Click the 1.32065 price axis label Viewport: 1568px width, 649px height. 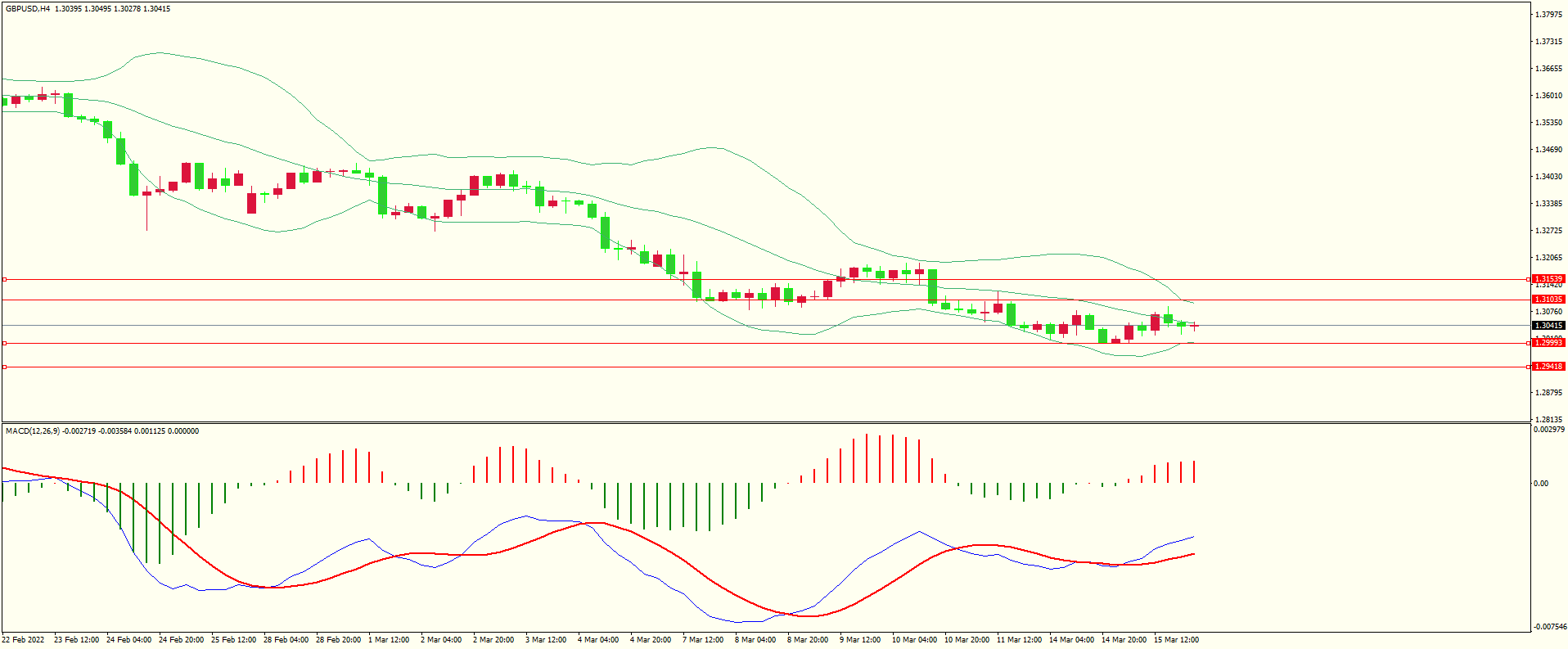pyautogui.click(x=1548, y=258)
